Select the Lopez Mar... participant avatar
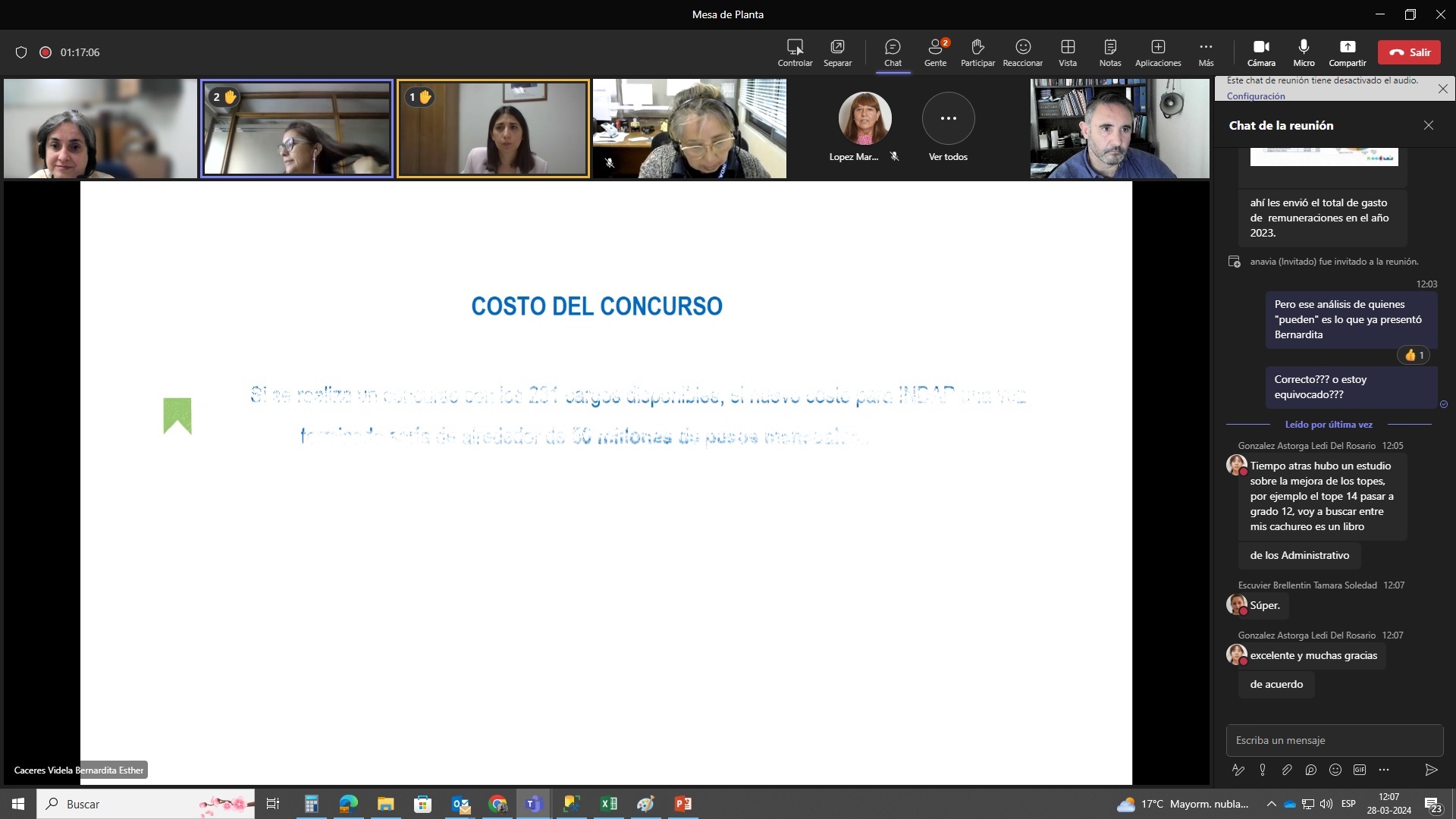The width and height of the screenshot is (1456, 819). pyautogui.click(x=864, y=118)
